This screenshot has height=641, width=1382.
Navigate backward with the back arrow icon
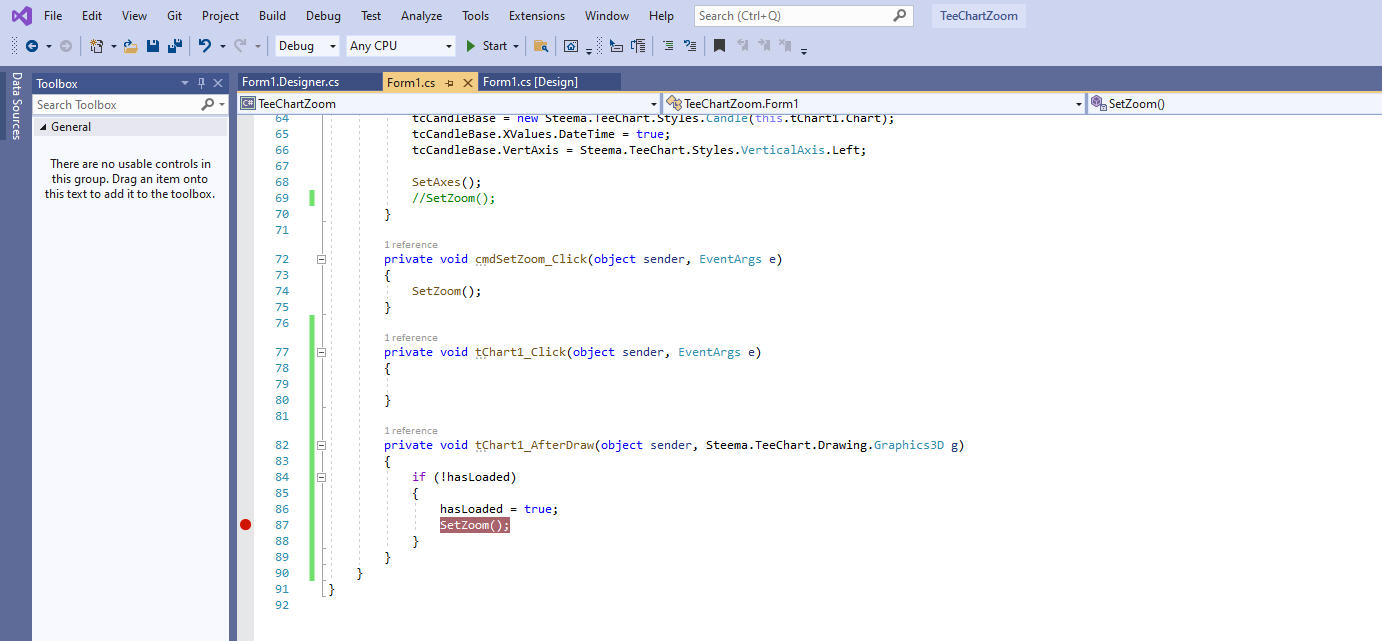coord(32,46)
